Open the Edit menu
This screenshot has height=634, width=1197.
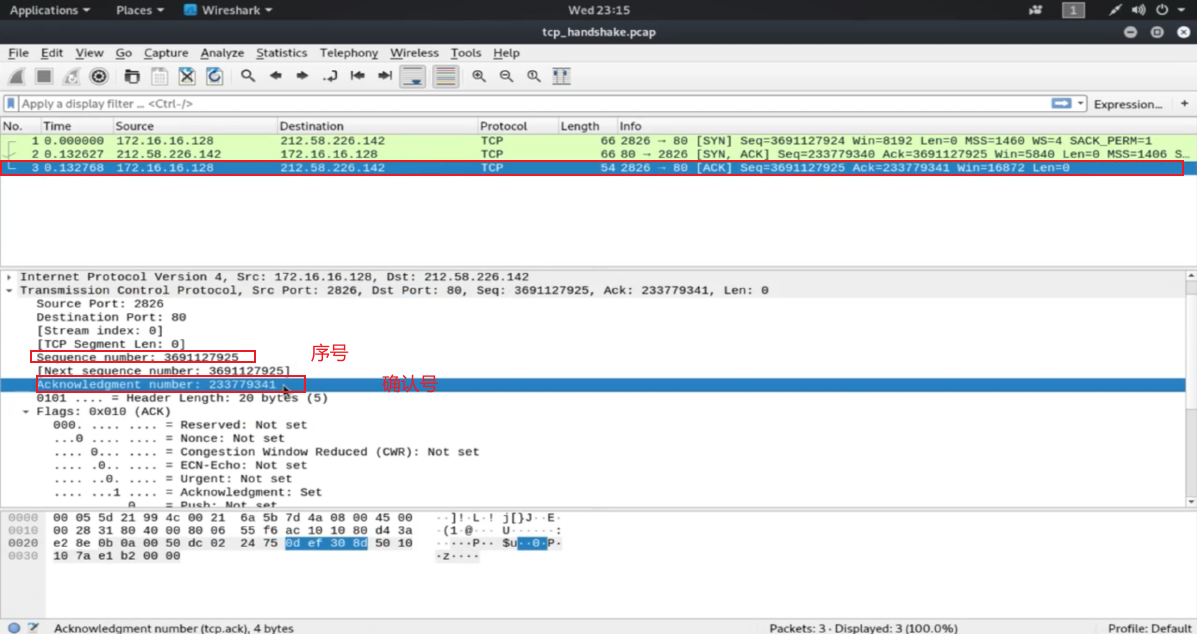52,53
